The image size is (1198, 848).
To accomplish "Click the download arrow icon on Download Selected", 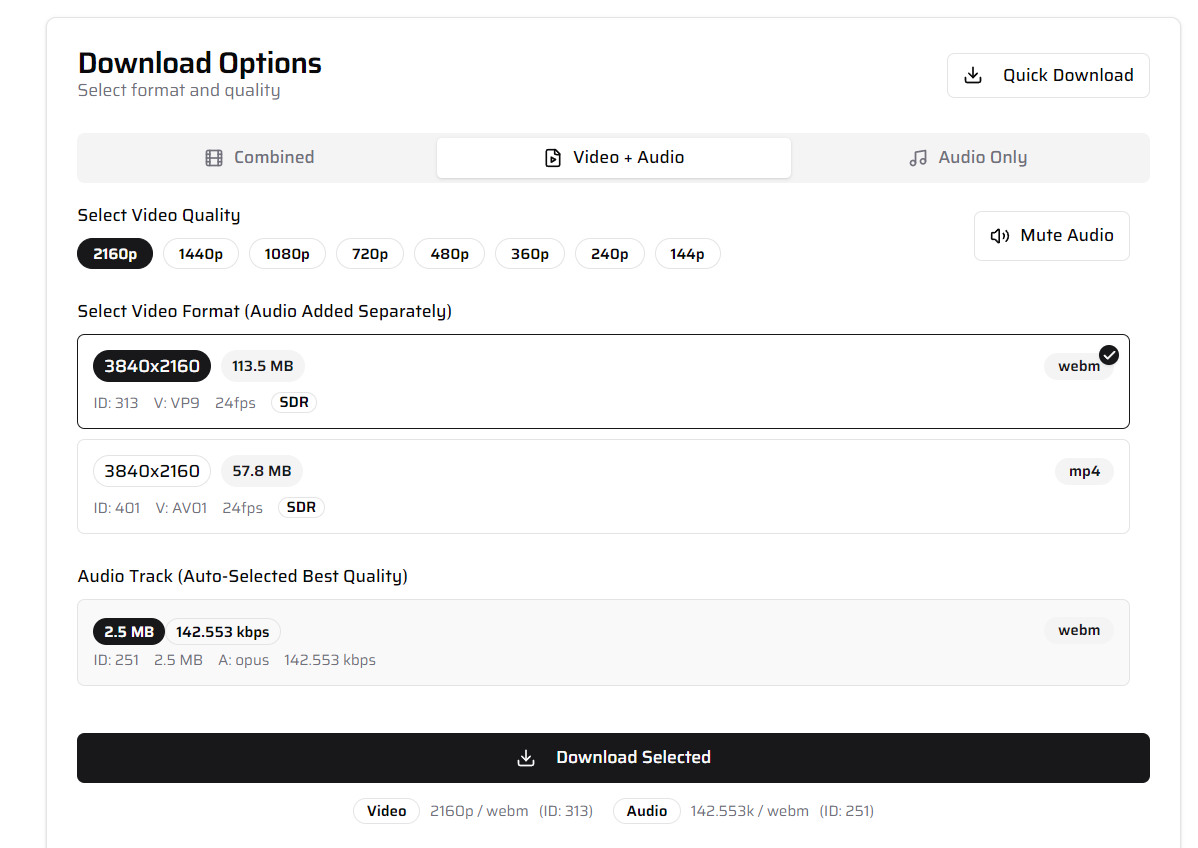I will tap(526, 757).
